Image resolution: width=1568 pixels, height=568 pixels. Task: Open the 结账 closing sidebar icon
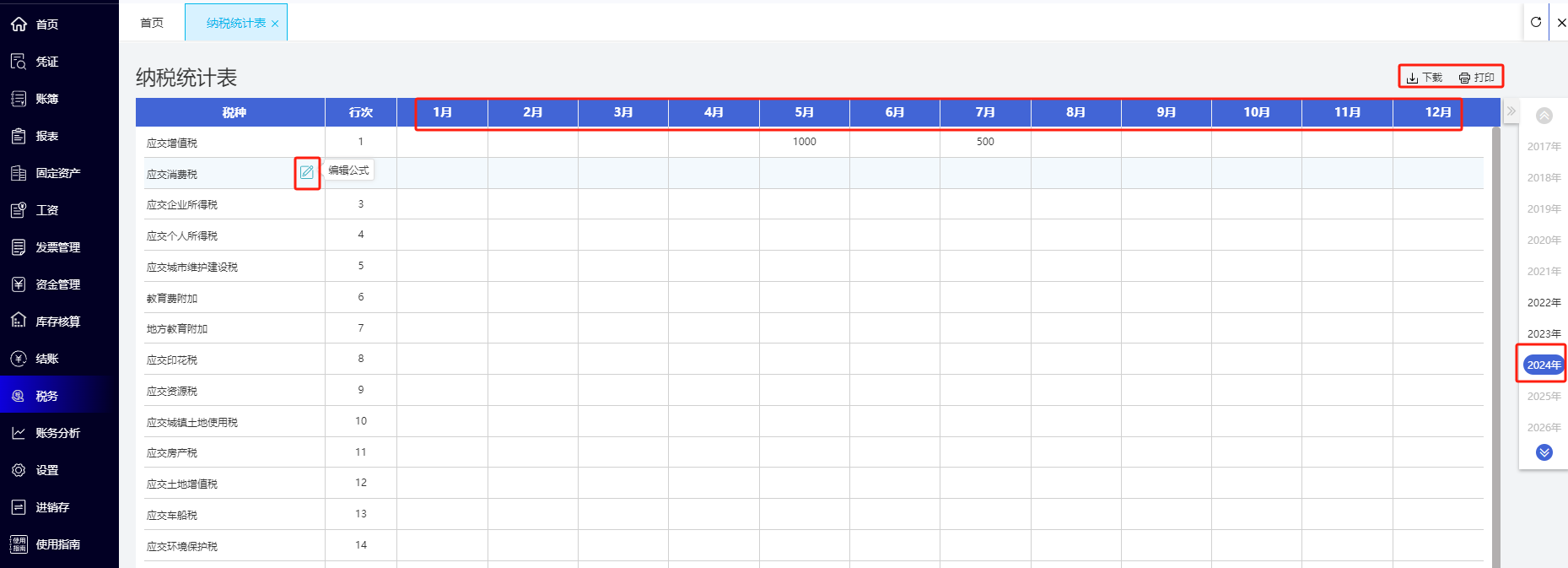tap(19, 359)
